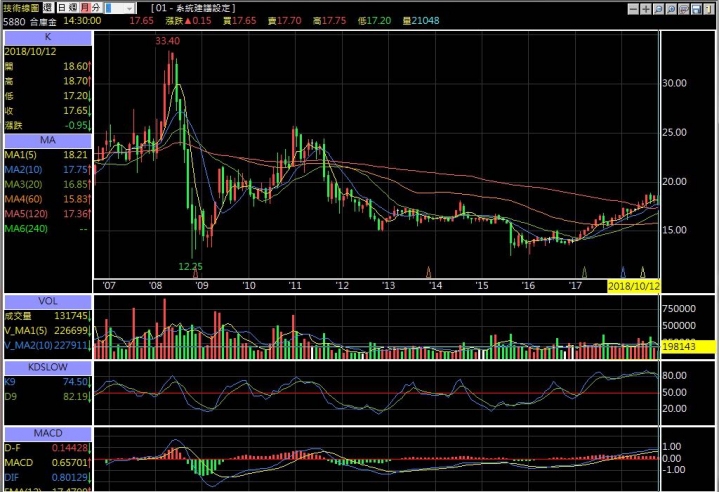The image size is (720, 492).
Task: Click 賣17.70 ask price
Action: (284, 21)
